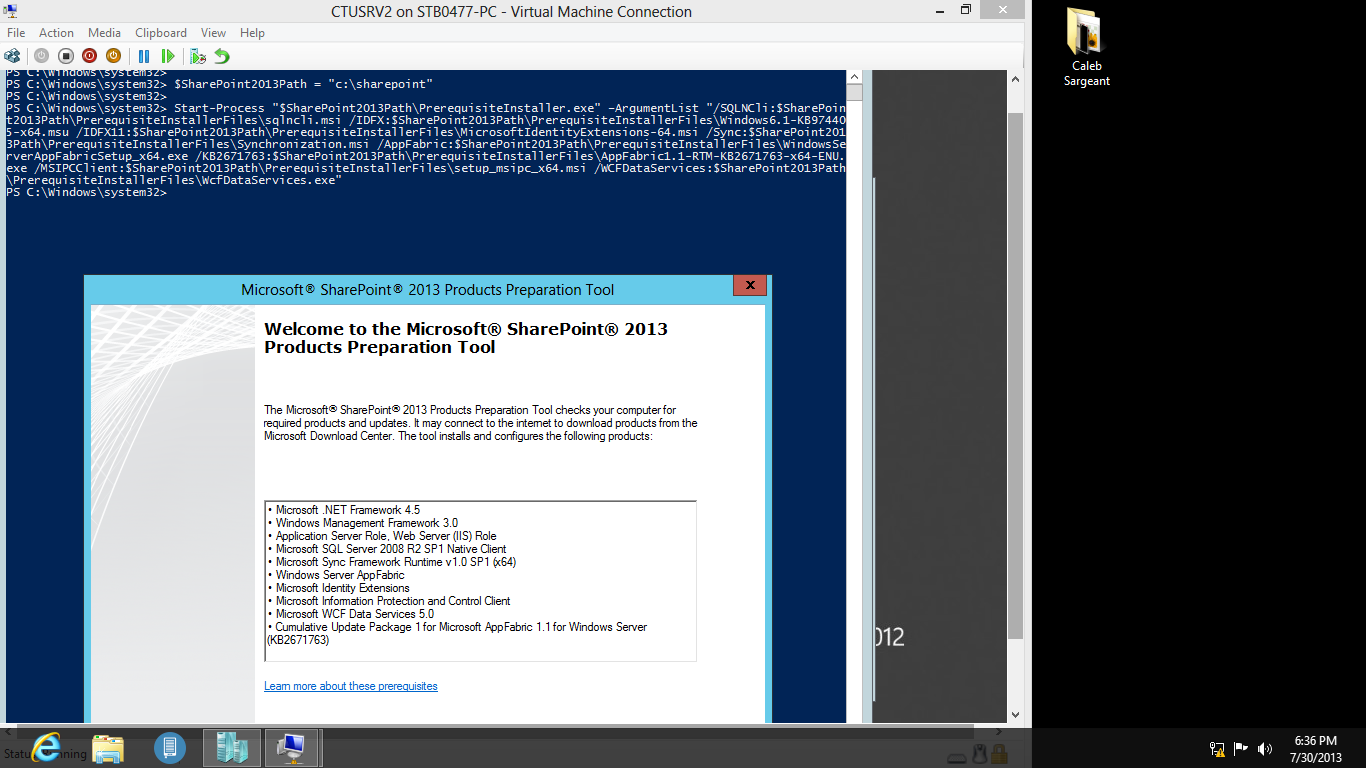This screenshot has width=1366, height=768.
Task: Launch Internet Explorer from the taskbar
Action: click(46, 747)
